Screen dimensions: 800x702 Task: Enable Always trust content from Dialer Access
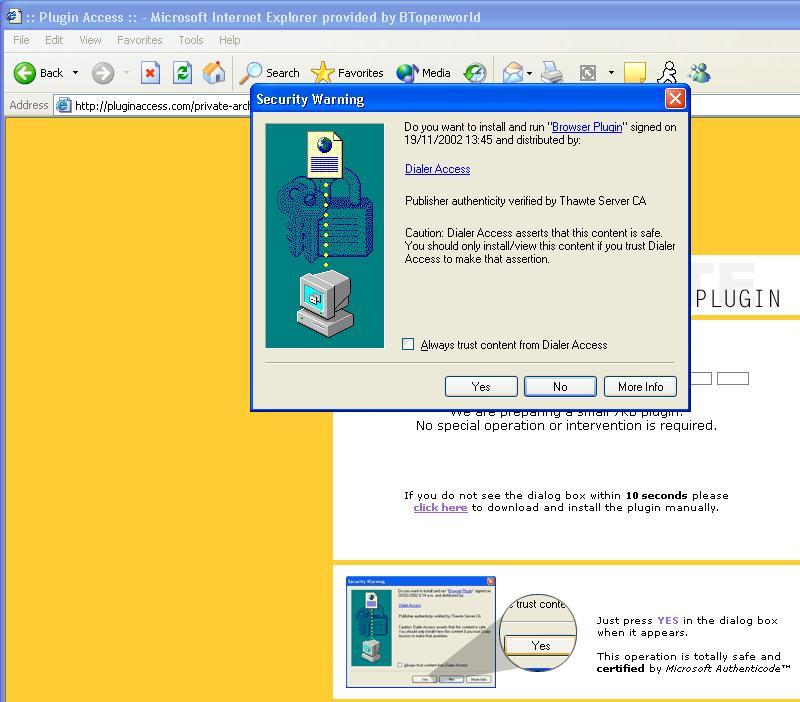408,345
